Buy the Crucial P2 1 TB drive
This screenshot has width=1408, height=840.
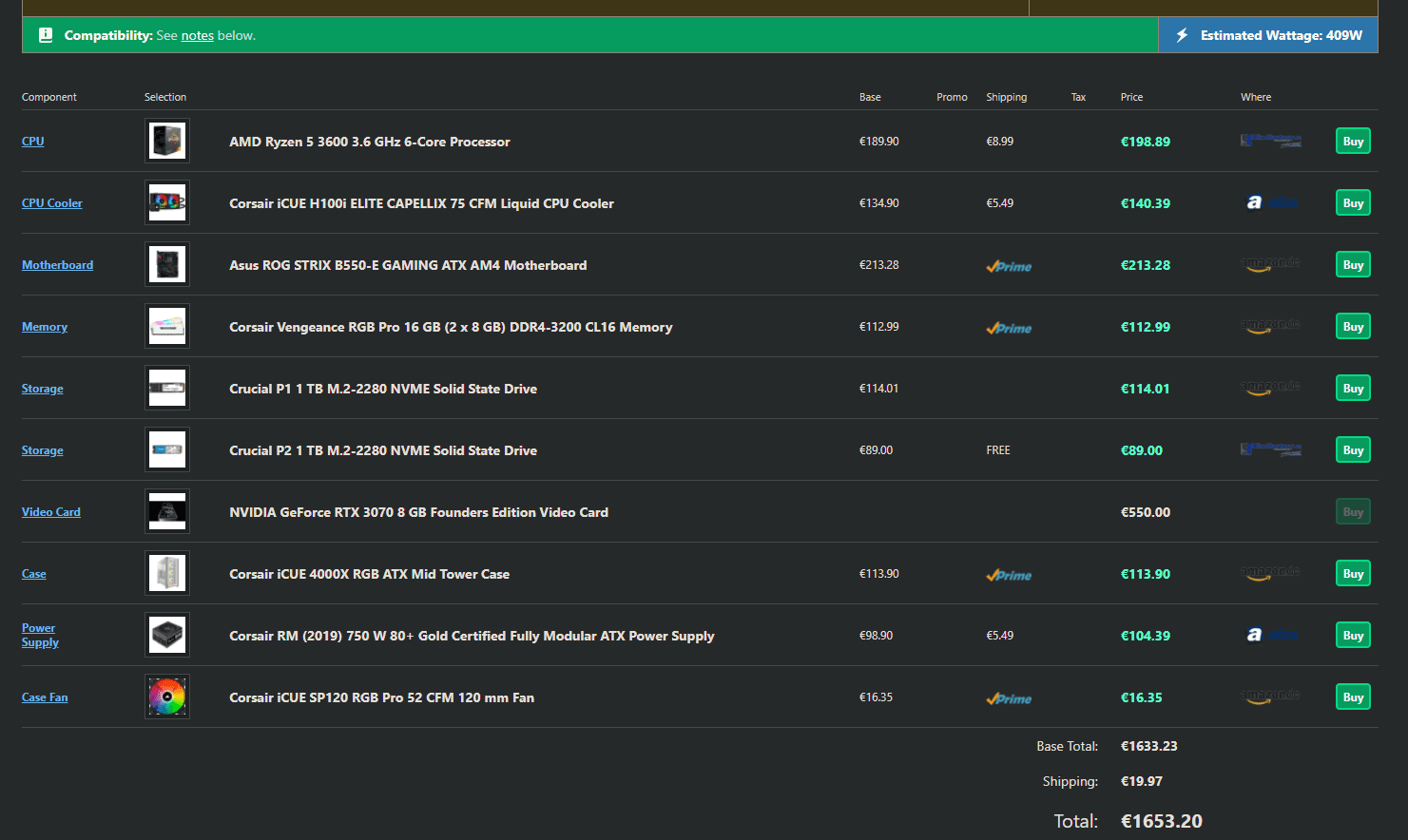coord(1353,449)
